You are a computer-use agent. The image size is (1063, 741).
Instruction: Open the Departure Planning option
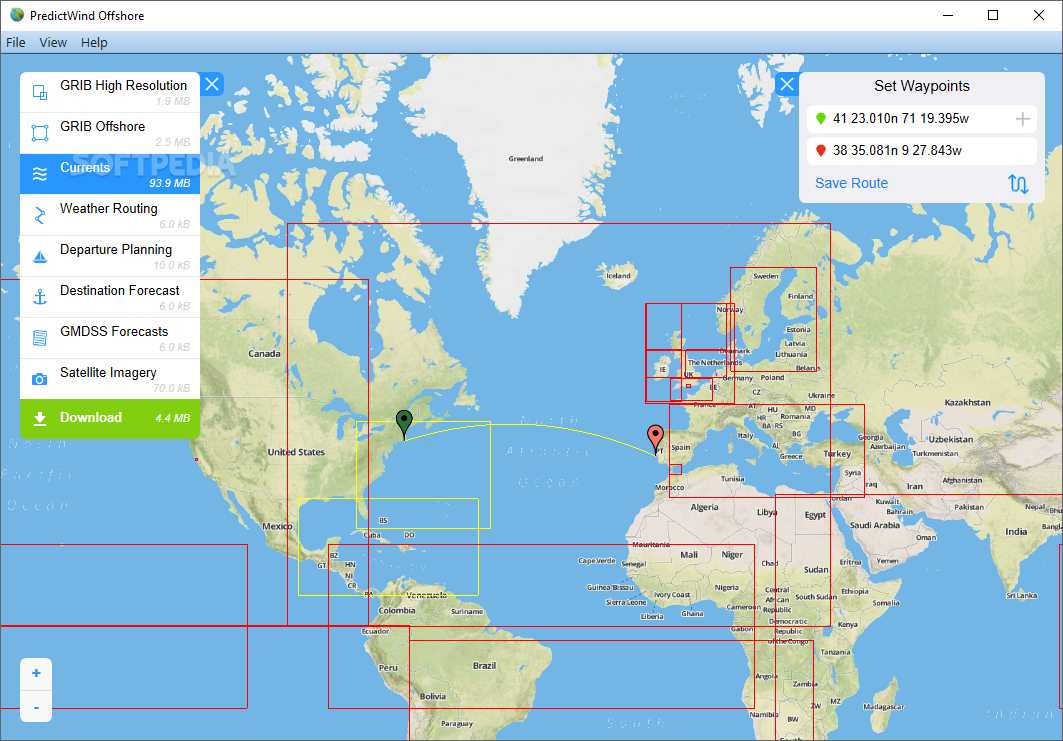[110, 256]
